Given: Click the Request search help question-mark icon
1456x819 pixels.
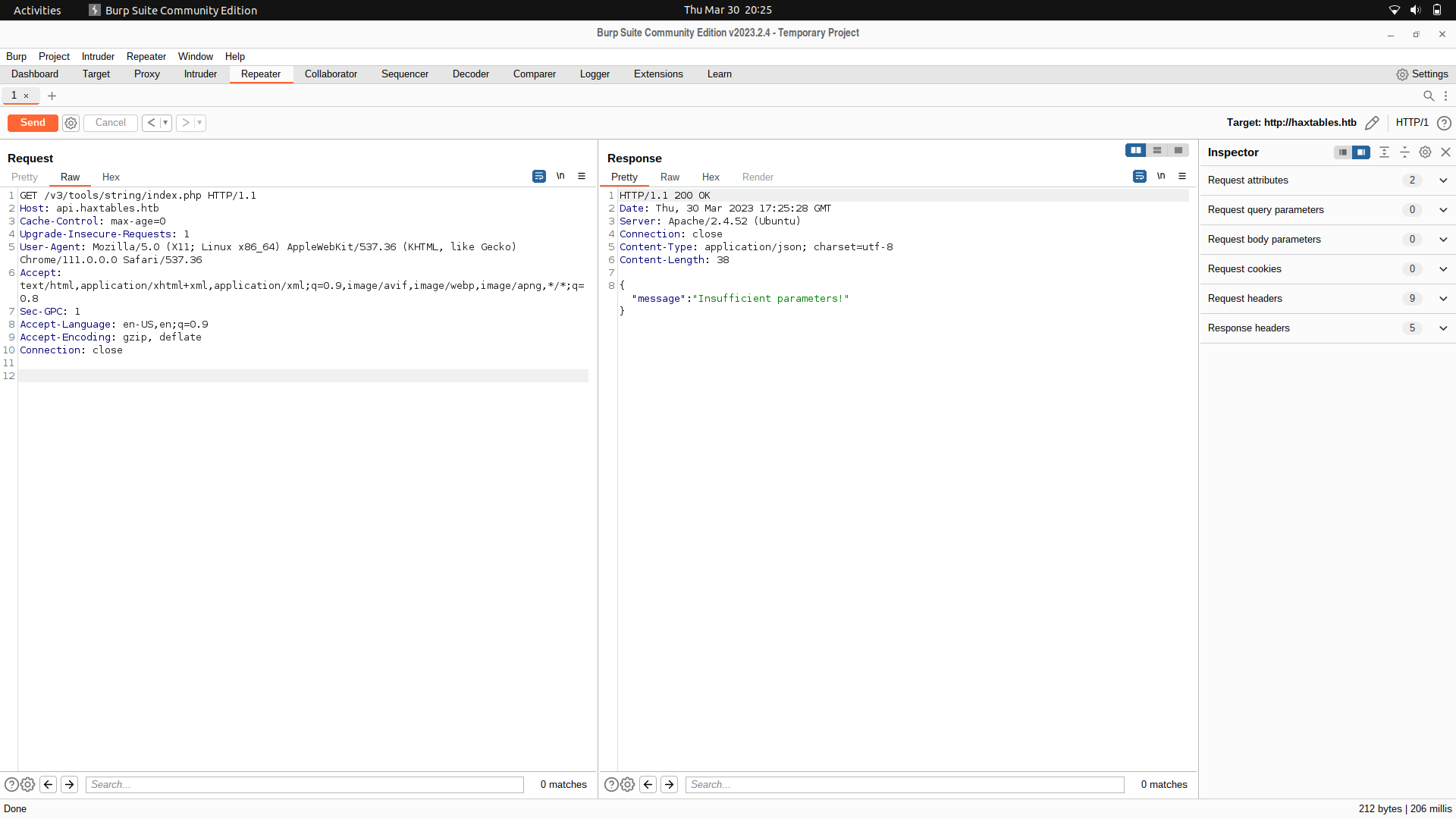Looking at the screenshot, I should [11, 784].
